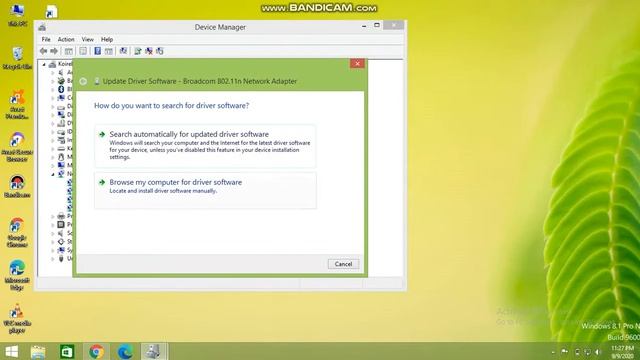Click the Forward arrow in Device Manager toolbar
This screenshot has width=640, height=360.
point(54,51)
